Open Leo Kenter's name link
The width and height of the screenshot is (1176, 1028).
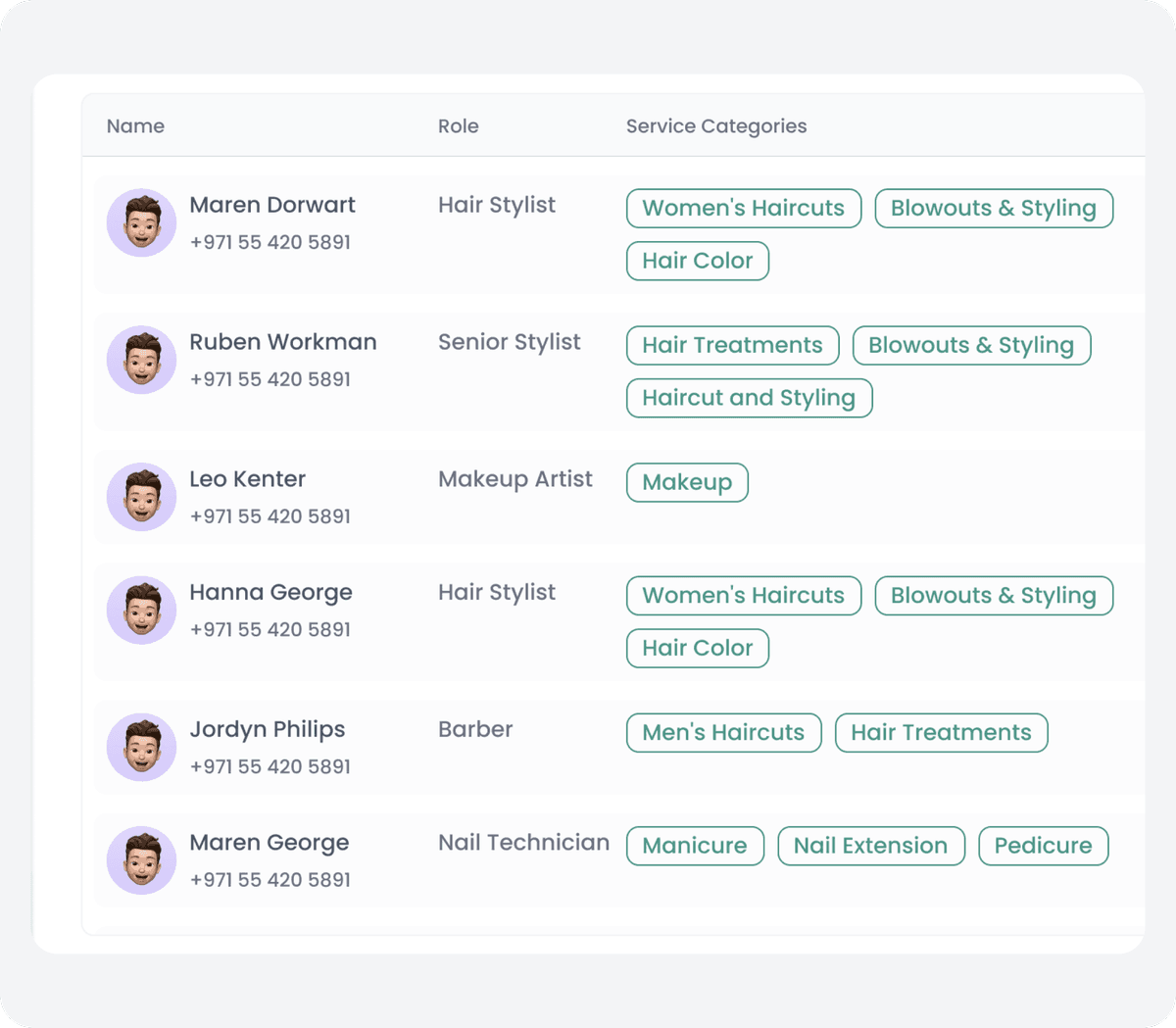[247, 479]
